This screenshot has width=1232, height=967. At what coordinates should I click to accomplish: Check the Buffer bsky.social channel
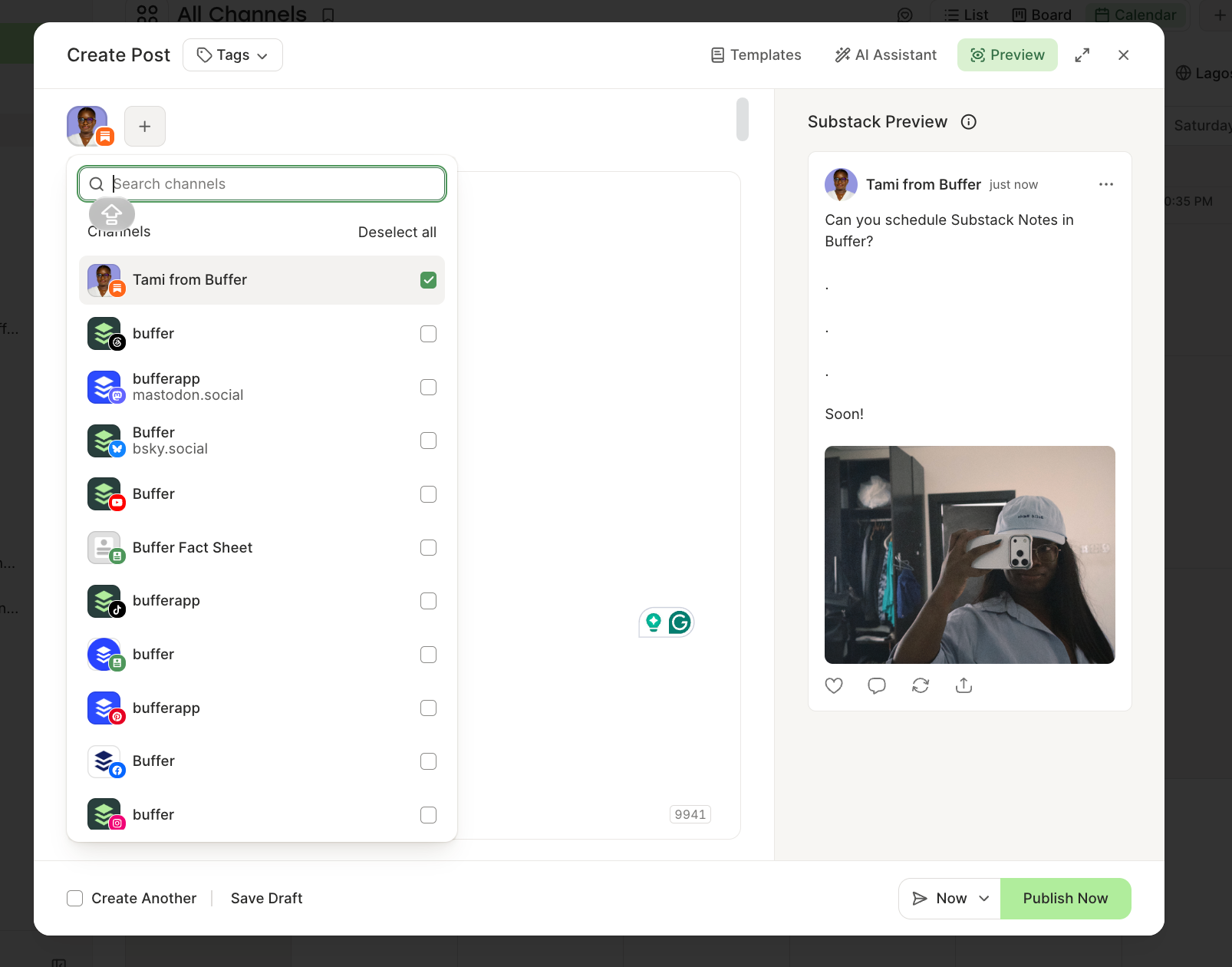tap(429, 441)
